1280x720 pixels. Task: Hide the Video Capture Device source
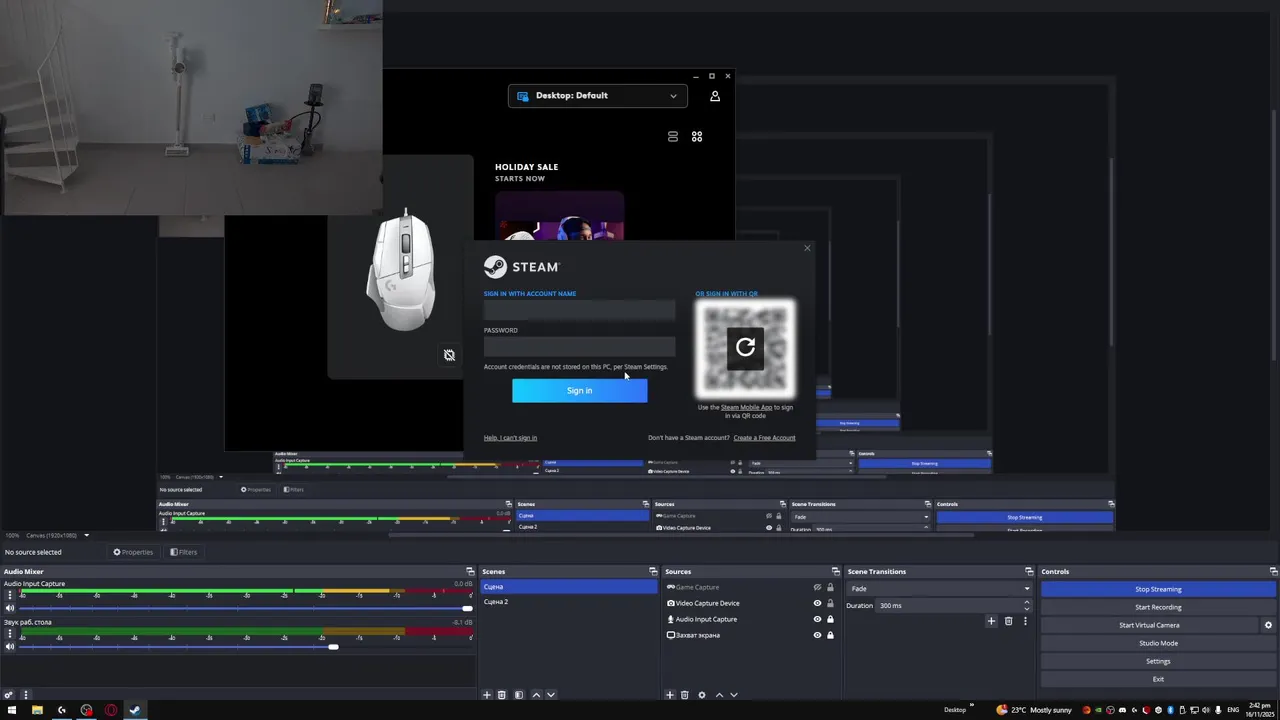tap(817, 603)
